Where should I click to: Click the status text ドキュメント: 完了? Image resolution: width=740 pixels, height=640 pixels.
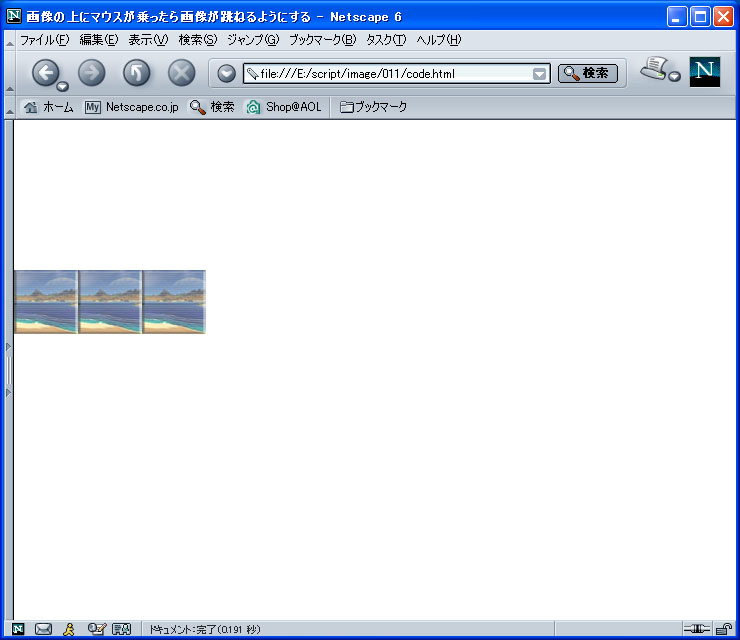(x=205, y=630)
